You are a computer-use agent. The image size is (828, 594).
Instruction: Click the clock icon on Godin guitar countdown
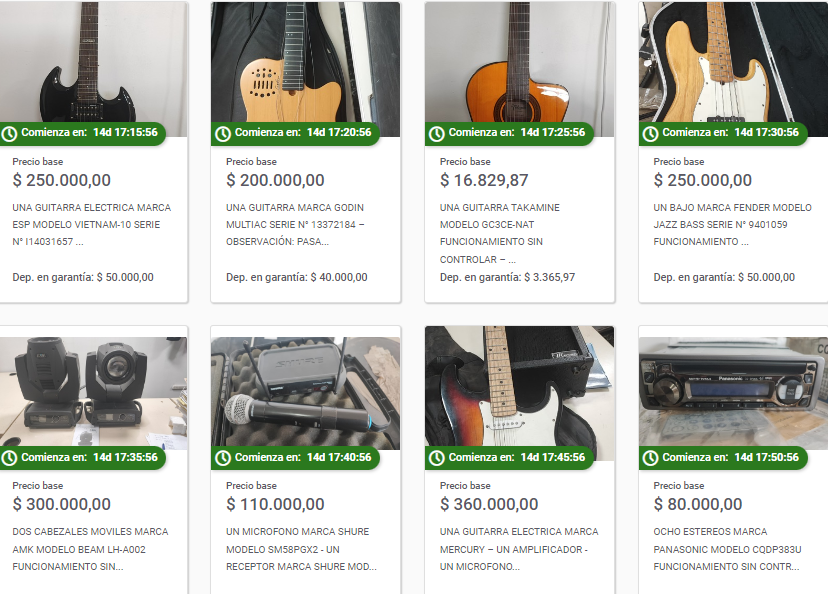click(223, 134)
